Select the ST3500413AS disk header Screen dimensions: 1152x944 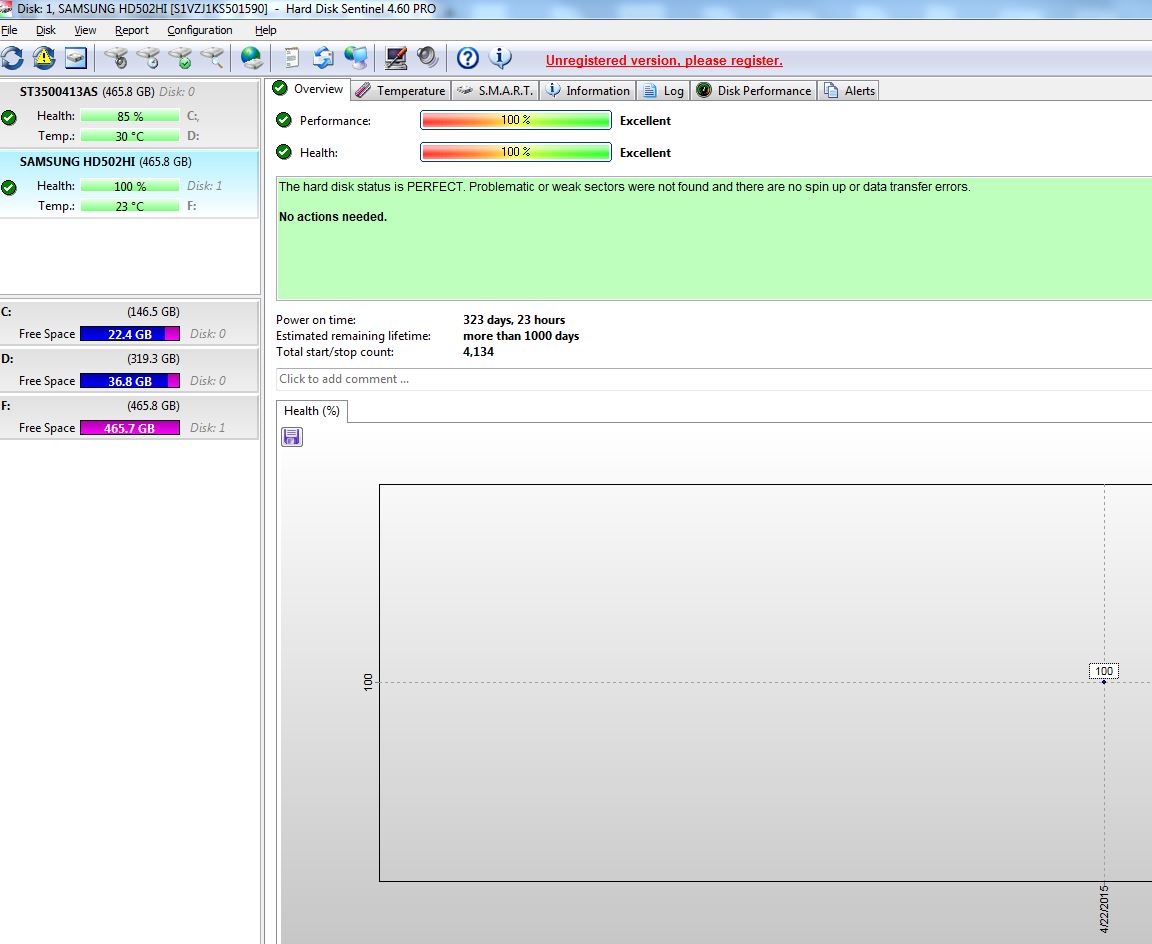point(107,92)
